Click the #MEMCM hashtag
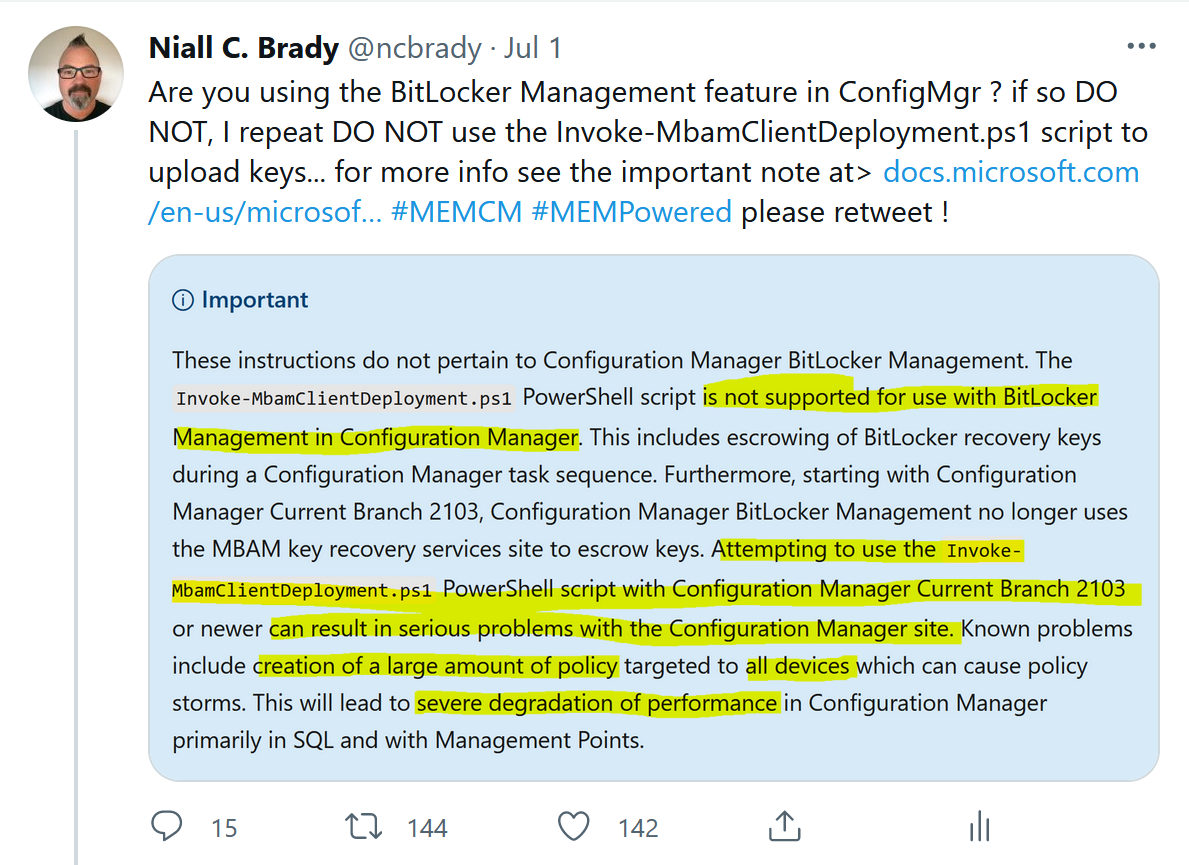 tap(456, 212)
